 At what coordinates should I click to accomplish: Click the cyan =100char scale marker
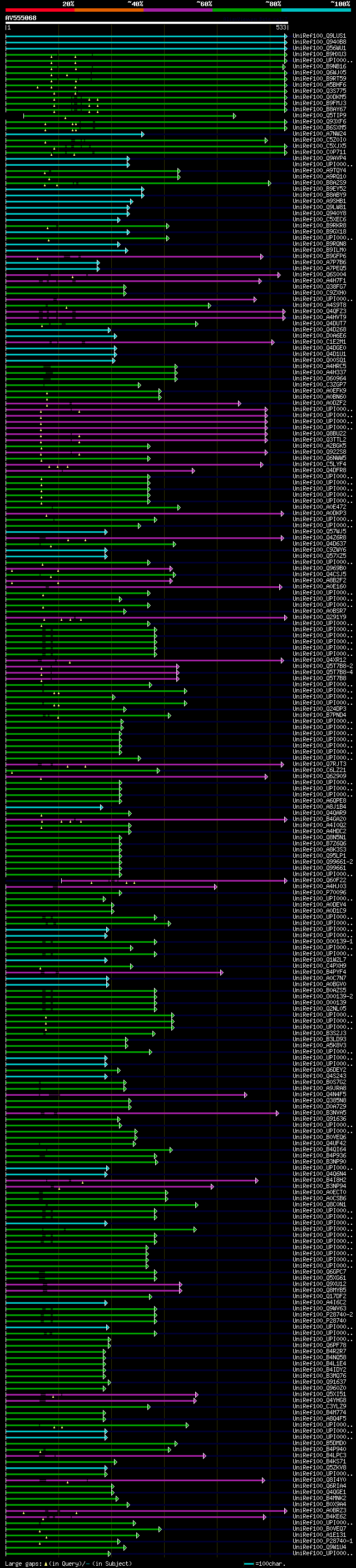coord(248,1564)
